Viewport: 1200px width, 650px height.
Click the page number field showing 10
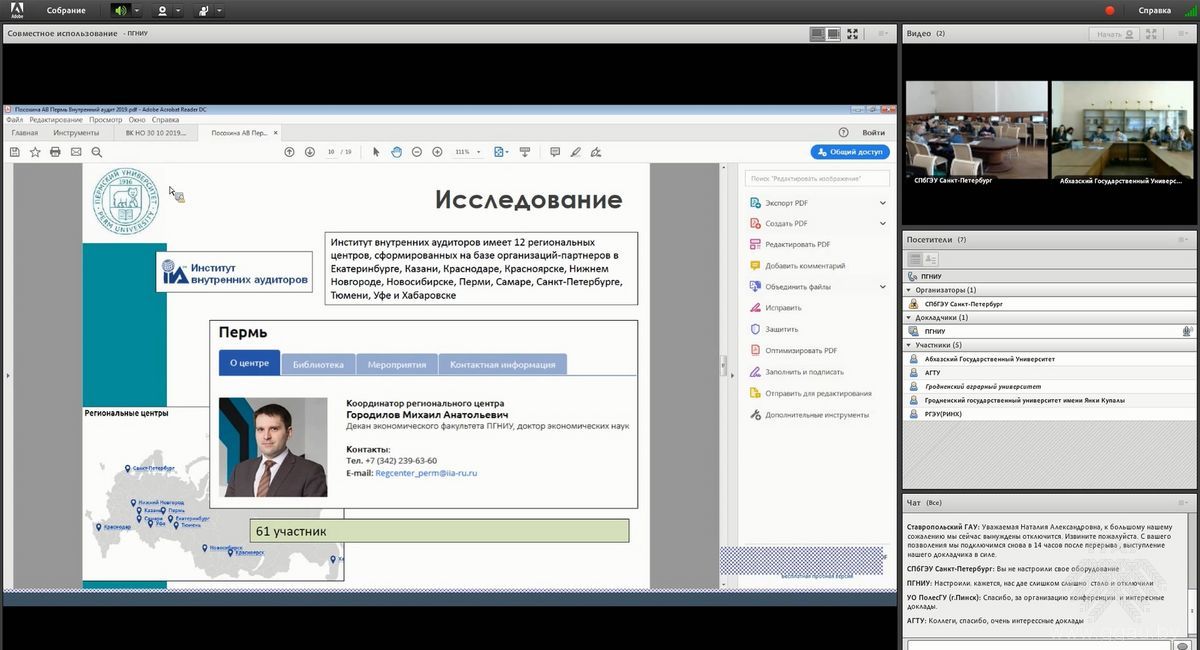coord(330,152)
